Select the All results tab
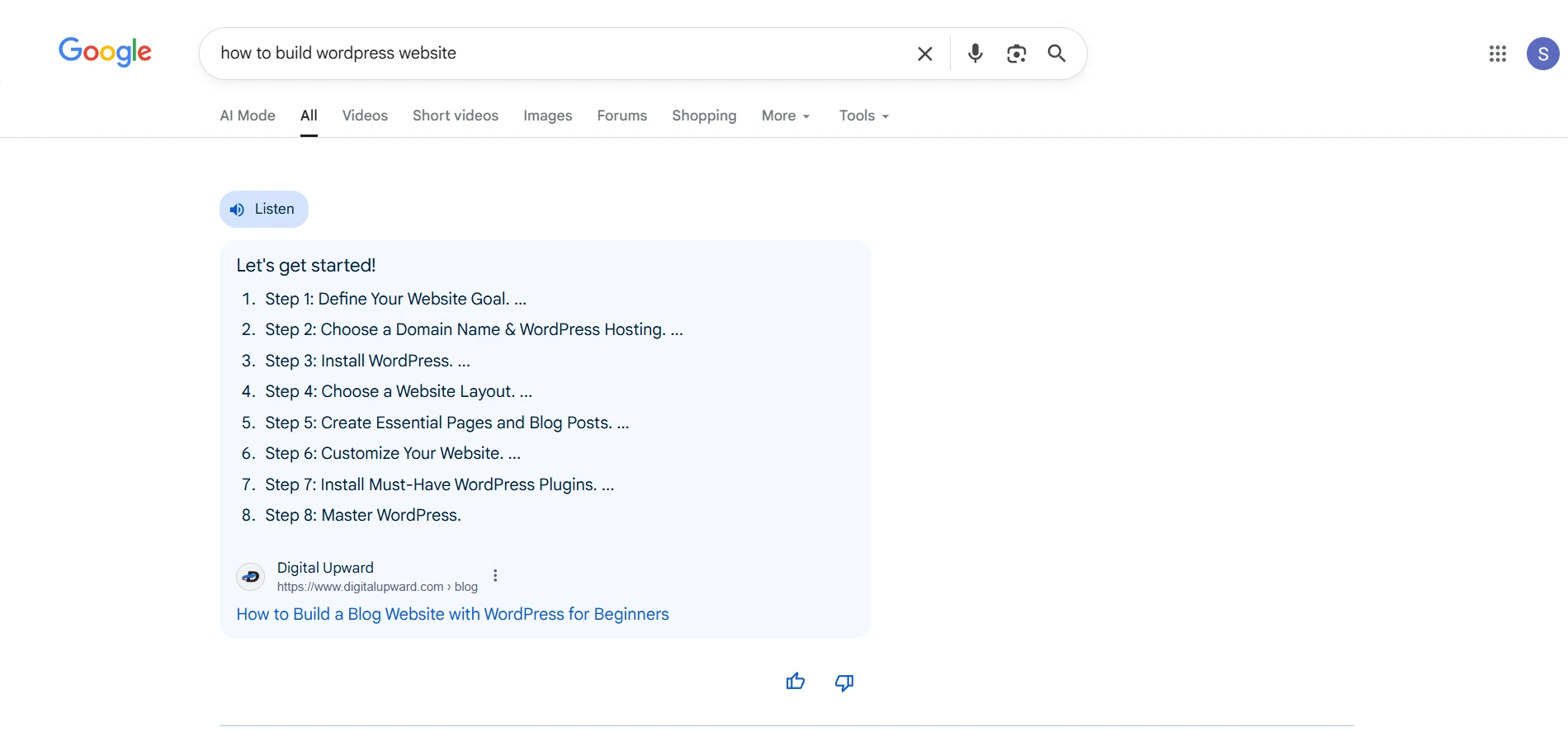The height and width of the screenshot is (732, 1568). coord(309,116)
